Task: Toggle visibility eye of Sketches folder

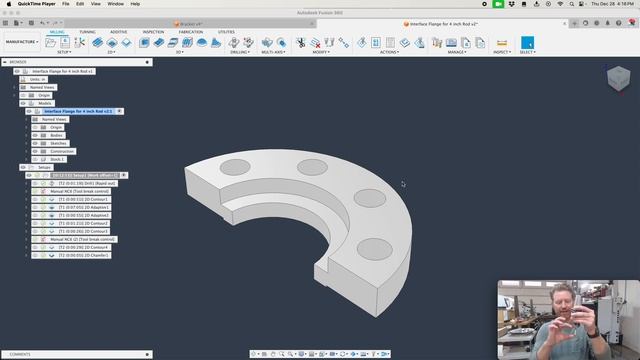Action: coord(35,143)
